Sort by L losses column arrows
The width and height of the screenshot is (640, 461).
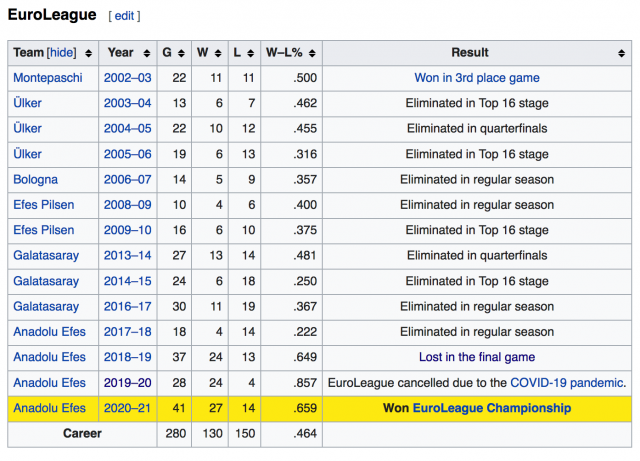click(x=251, y=53)
